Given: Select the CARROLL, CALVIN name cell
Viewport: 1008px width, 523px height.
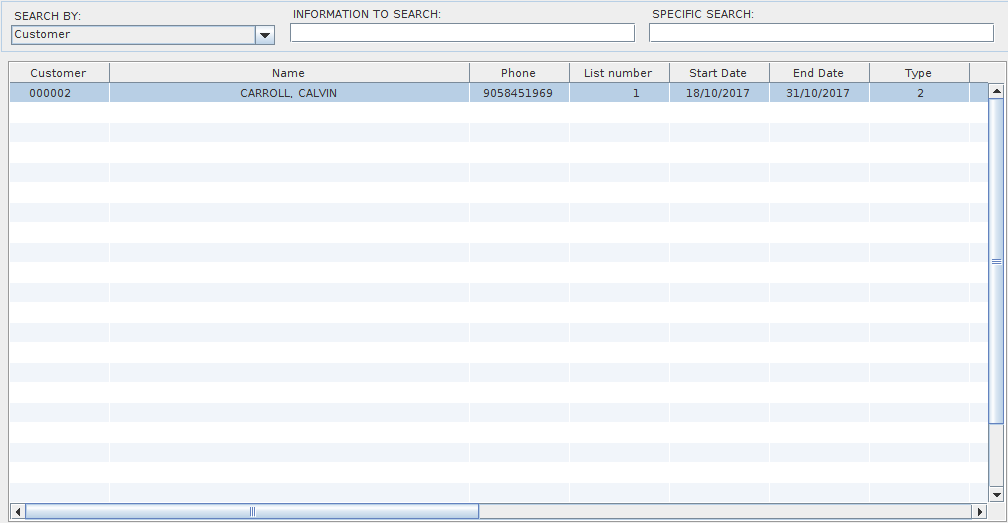Looking at the screenshot, I should 288,93.
